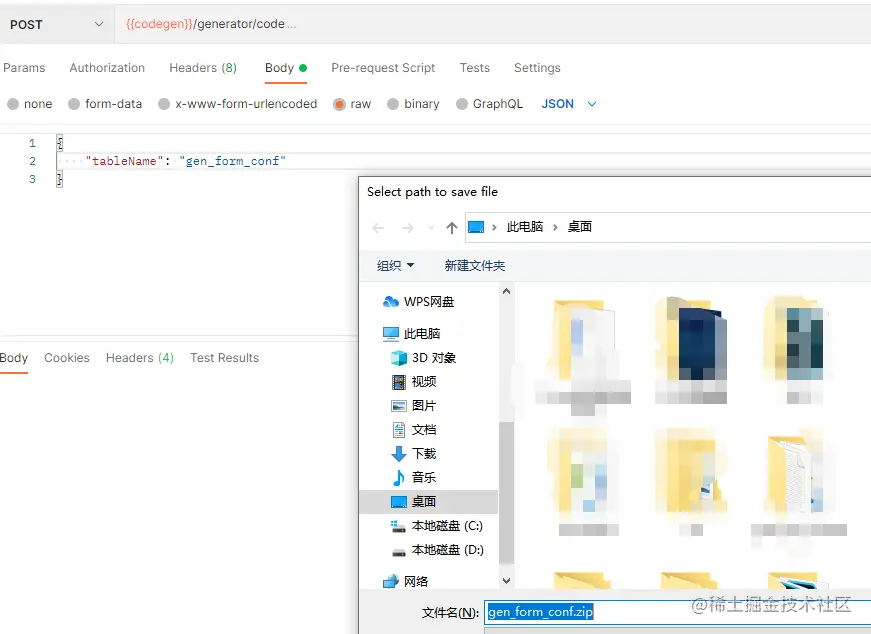
Task: Open the Pre-request Script tab
Action: point(383,68)
